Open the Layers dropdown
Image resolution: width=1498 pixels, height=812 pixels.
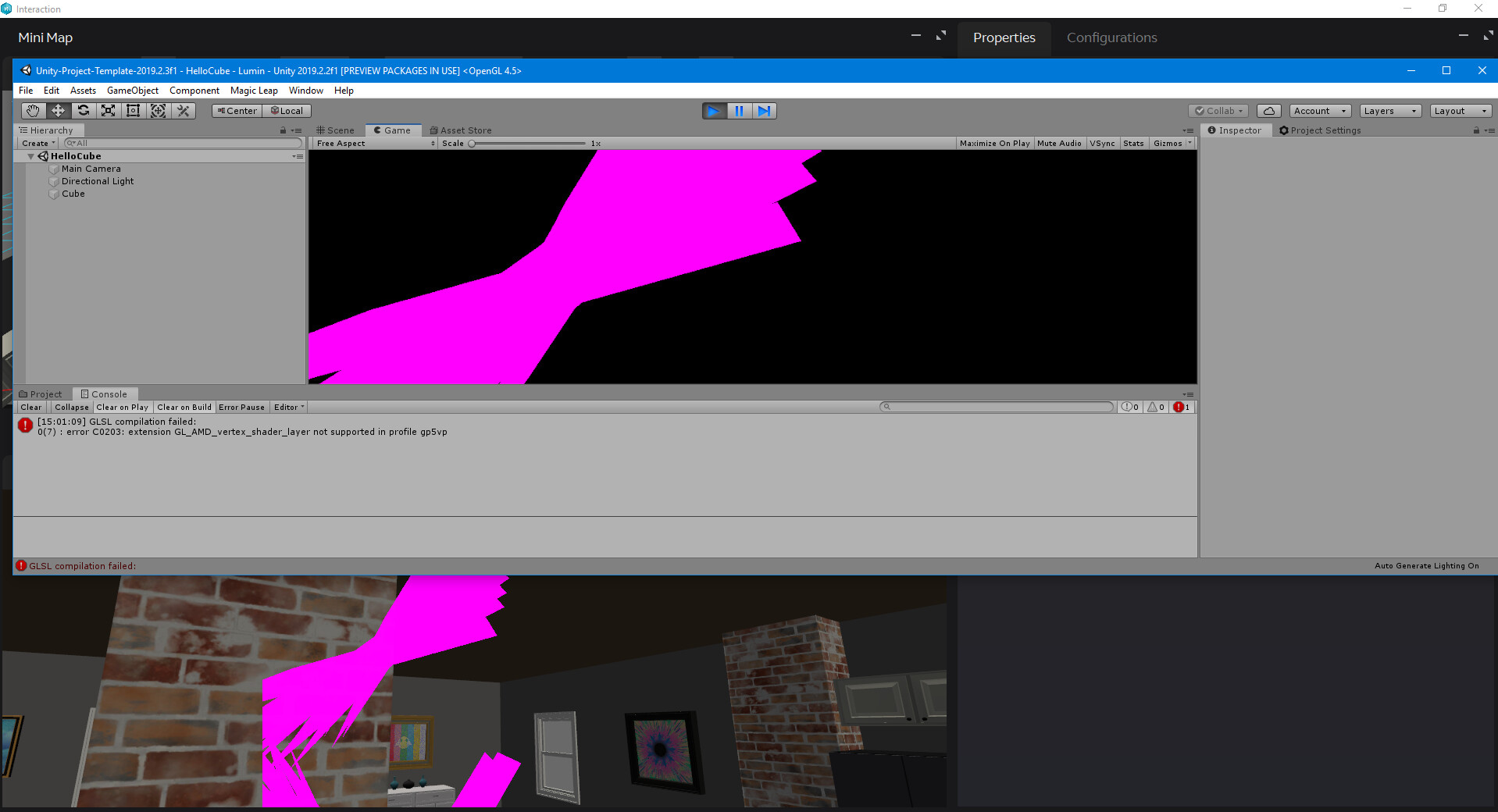click(x=1389, y=110)
